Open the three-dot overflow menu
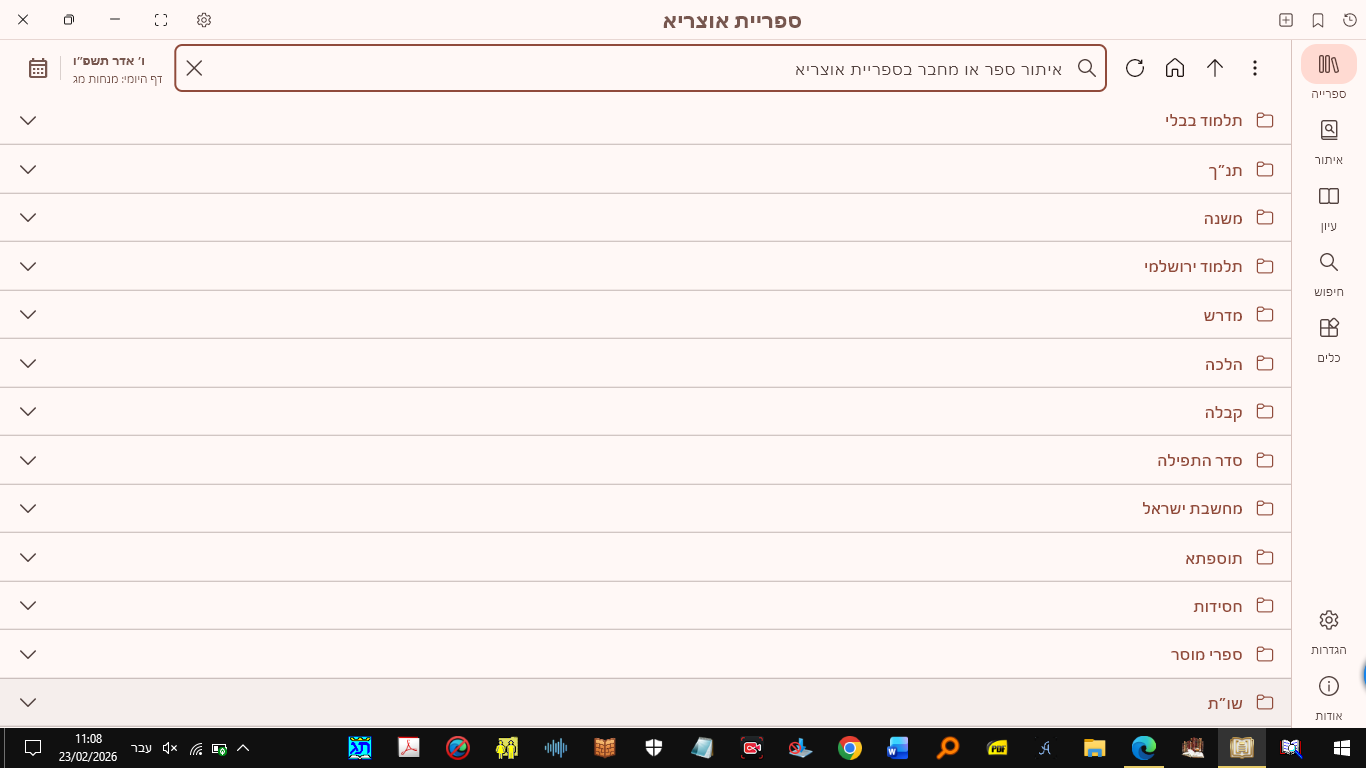The height and width of the screenshot is (768, 1366). point(1255,68)
